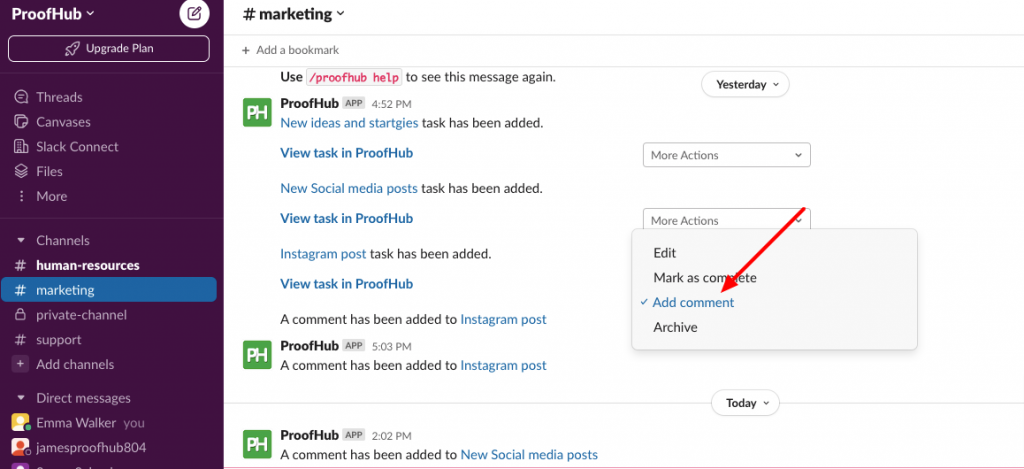Click the plus icon beside Add channels

[21, 364]
